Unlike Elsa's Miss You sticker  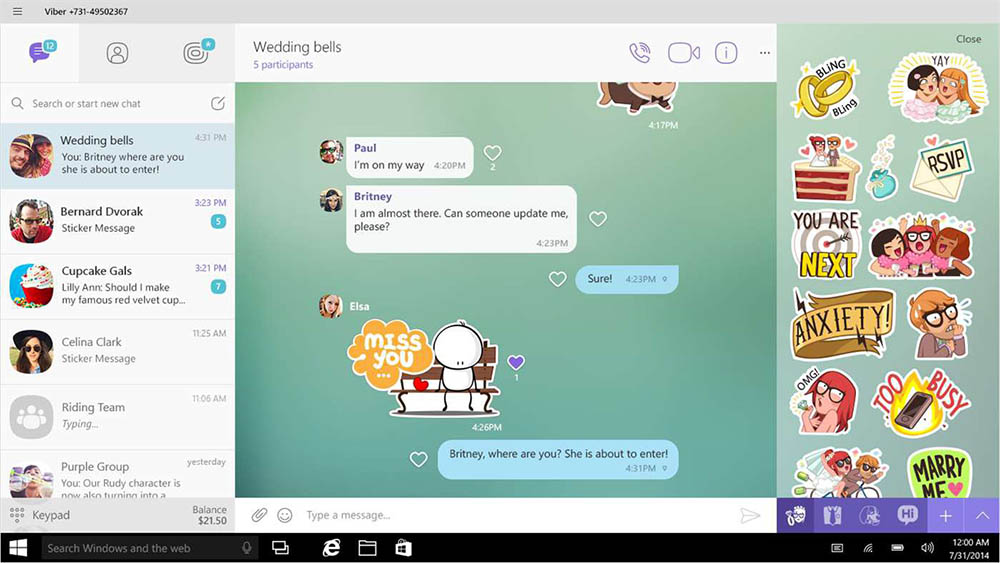click(x=516, y=362)
